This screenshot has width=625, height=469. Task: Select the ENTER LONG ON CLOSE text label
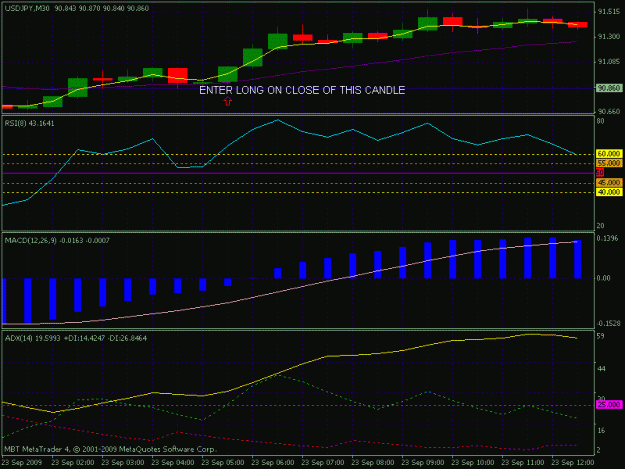302,90
